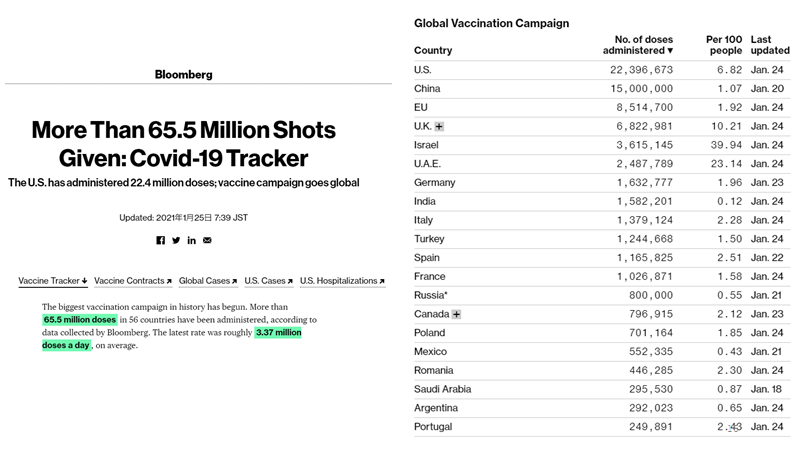Click the Per 100 people column header
This screenshot has height=450, width=800.
(x=723, y=45)
